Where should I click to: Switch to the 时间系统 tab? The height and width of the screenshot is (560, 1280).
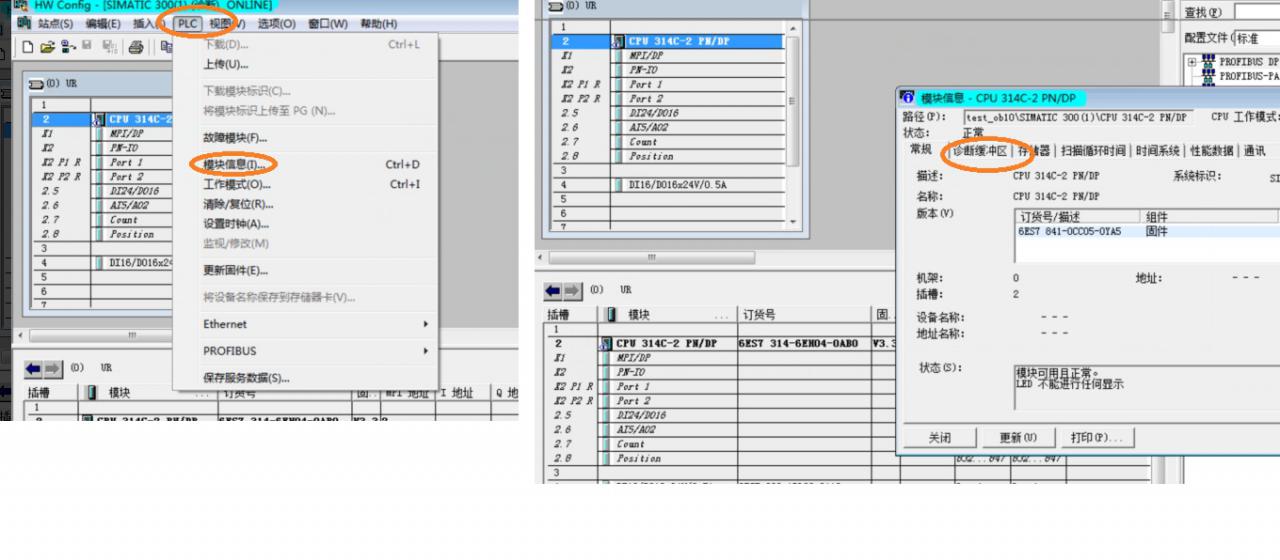[1157, 151]
